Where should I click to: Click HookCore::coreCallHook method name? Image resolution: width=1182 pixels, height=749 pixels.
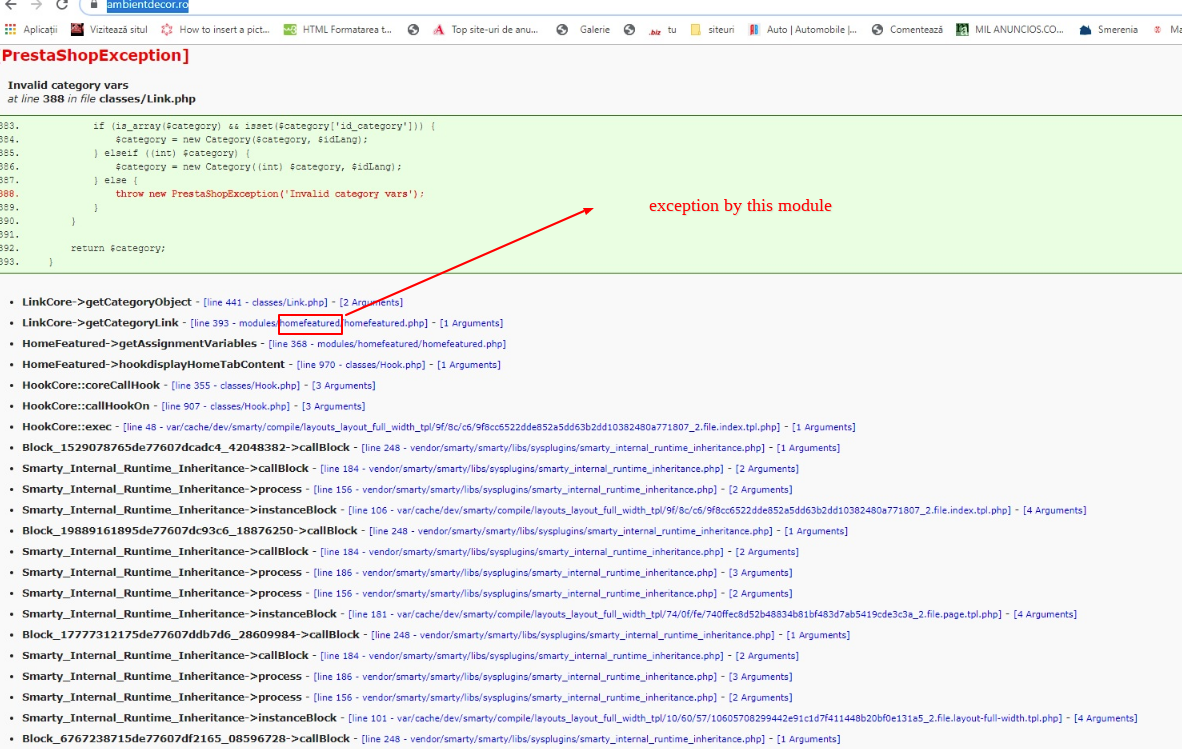click(90, 385)
